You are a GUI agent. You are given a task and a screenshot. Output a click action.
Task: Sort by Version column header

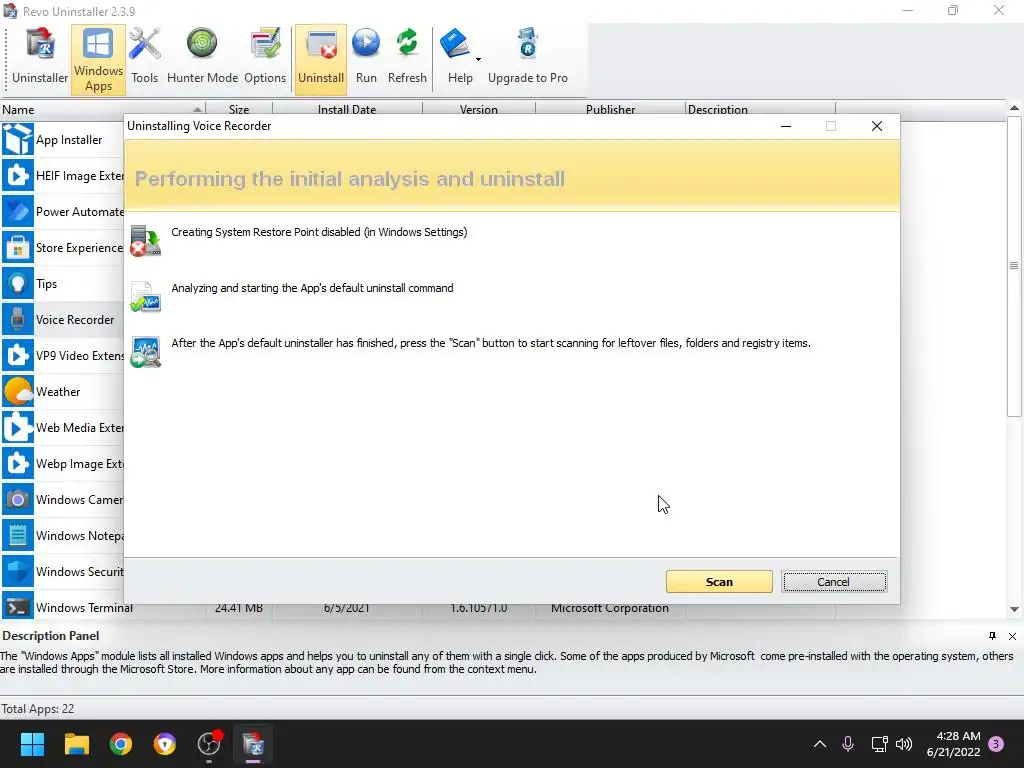(x=479, y=109)
